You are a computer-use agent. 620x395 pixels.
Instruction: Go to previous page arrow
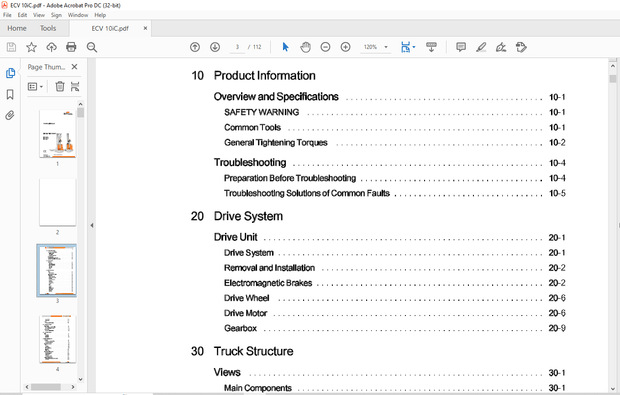pos(195,47)
